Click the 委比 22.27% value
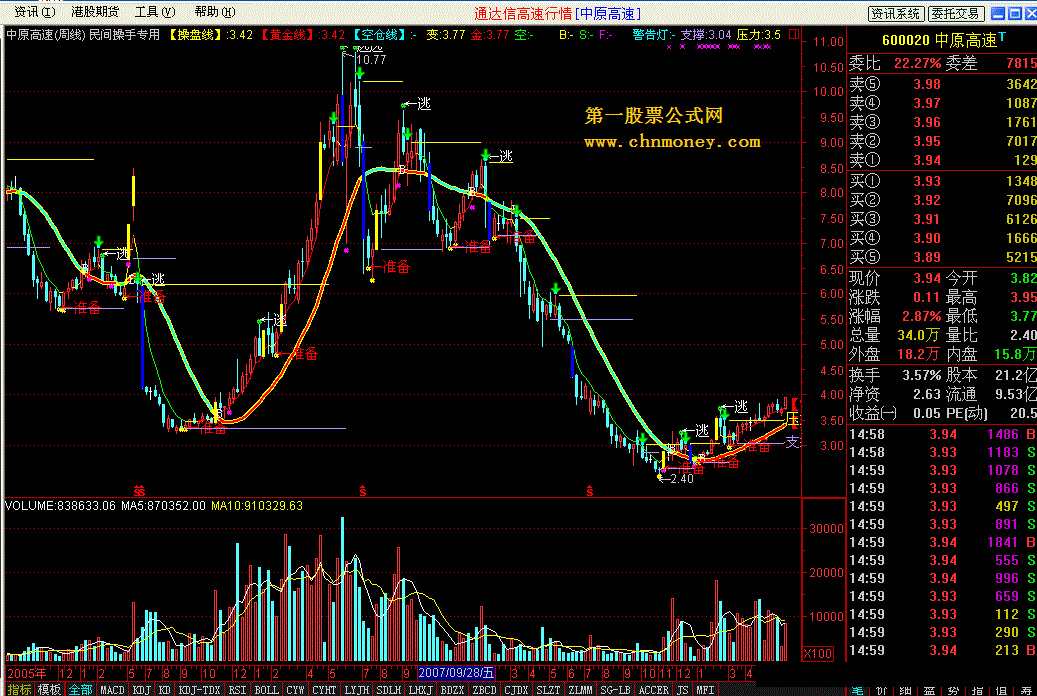Viewport: 1037px width, 696px height. click(x=917, y=64)
